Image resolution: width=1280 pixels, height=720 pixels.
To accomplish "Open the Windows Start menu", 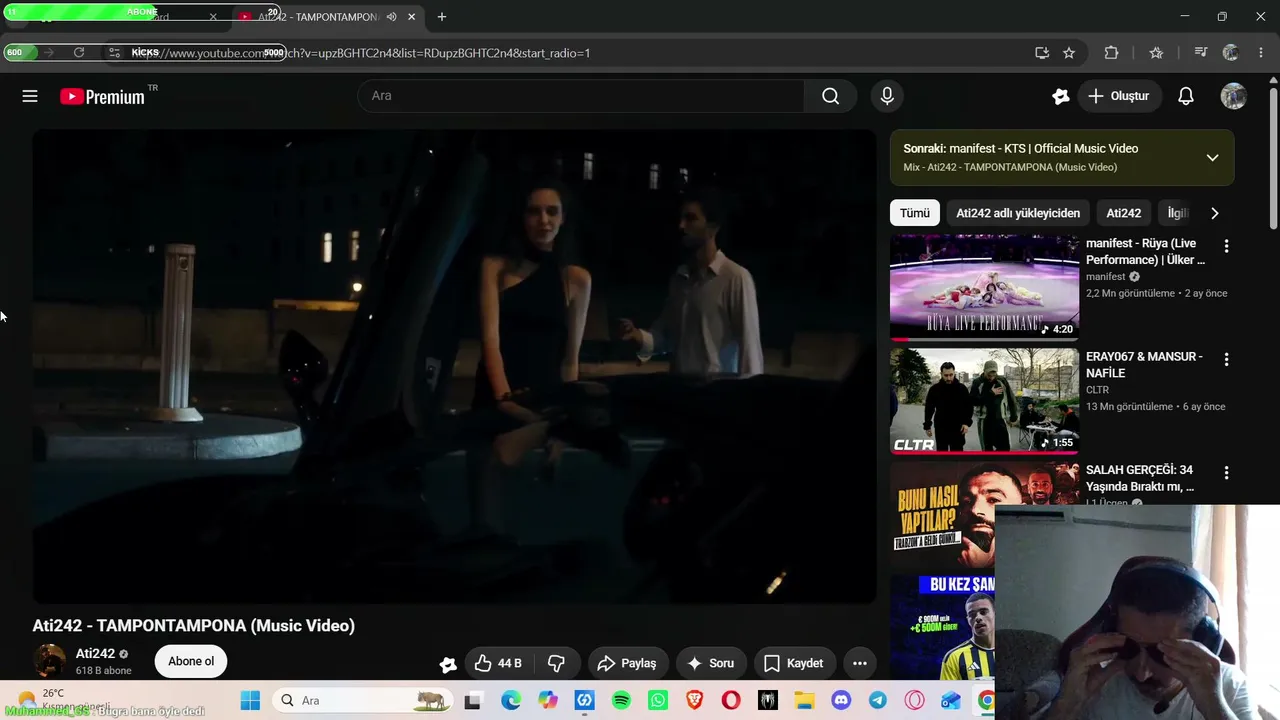I will tap(250, 701).
